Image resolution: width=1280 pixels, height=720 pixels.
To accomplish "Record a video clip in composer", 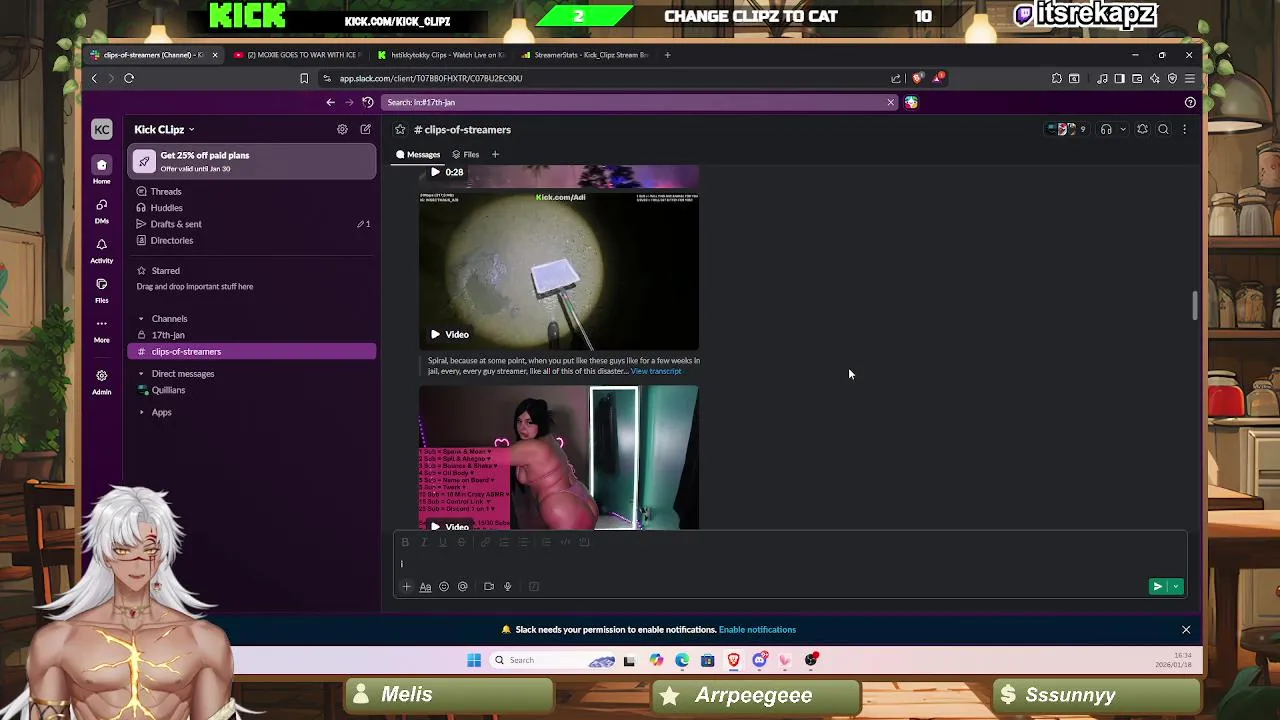I will point(489,587).
